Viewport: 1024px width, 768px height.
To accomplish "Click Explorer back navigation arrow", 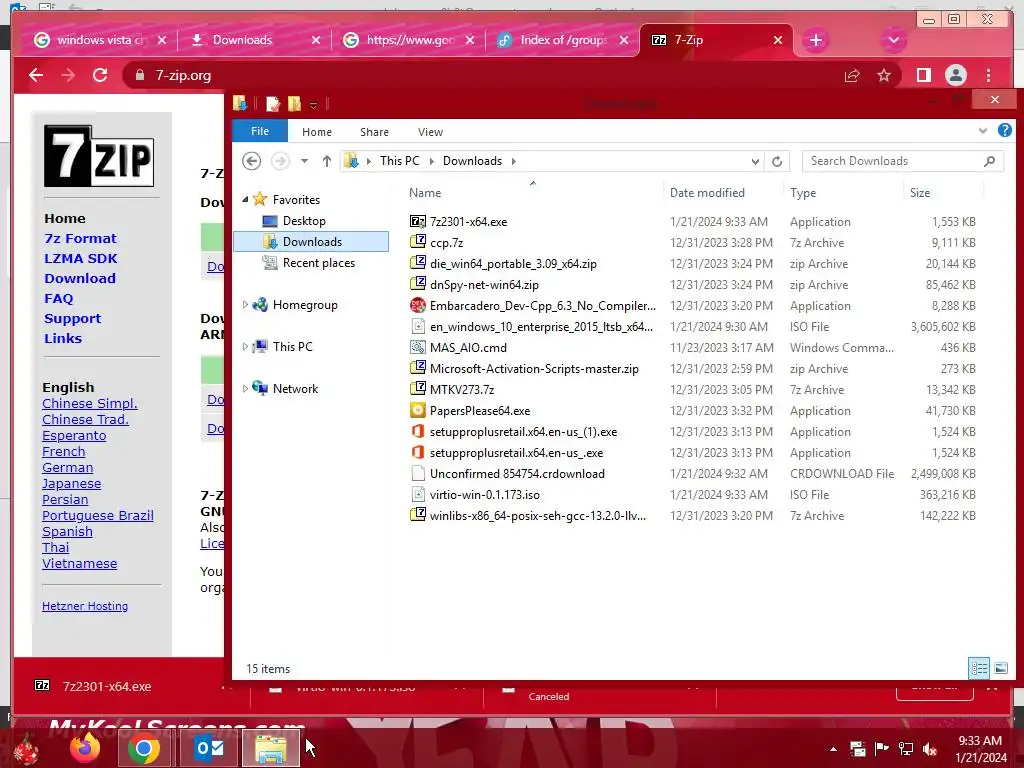I will coord(251,161).
